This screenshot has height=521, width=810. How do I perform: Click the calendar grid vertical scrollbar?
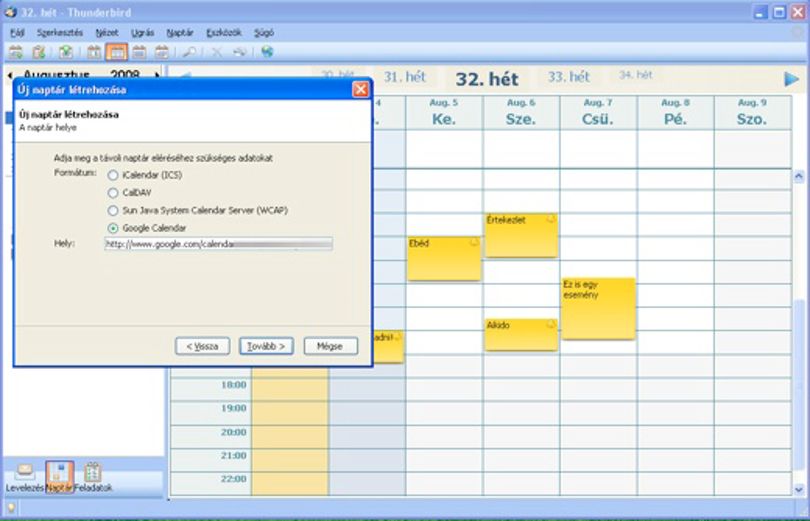(x=799, y=333)
